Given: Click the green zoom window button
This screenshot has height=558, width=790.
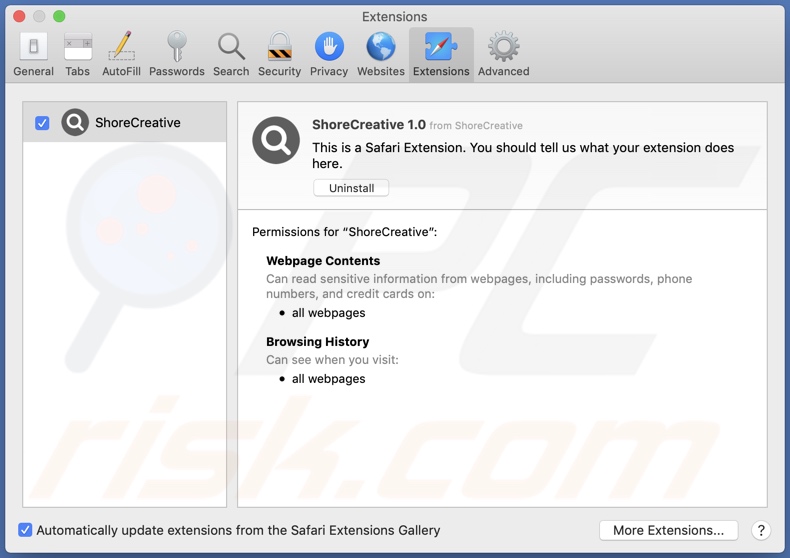Looking at the screenshot, I should pyautogui.click(x=59, y=16).
